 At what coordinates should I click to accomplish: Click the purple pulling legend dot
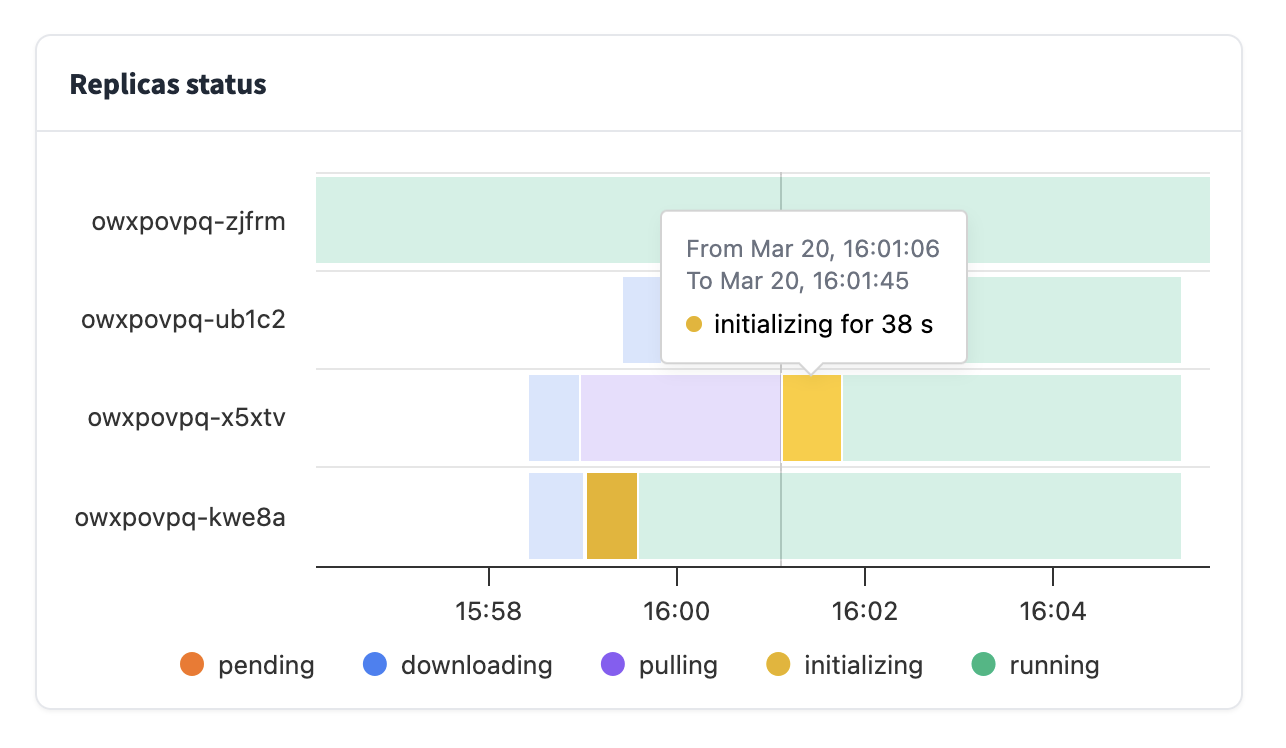click(612, 664)
